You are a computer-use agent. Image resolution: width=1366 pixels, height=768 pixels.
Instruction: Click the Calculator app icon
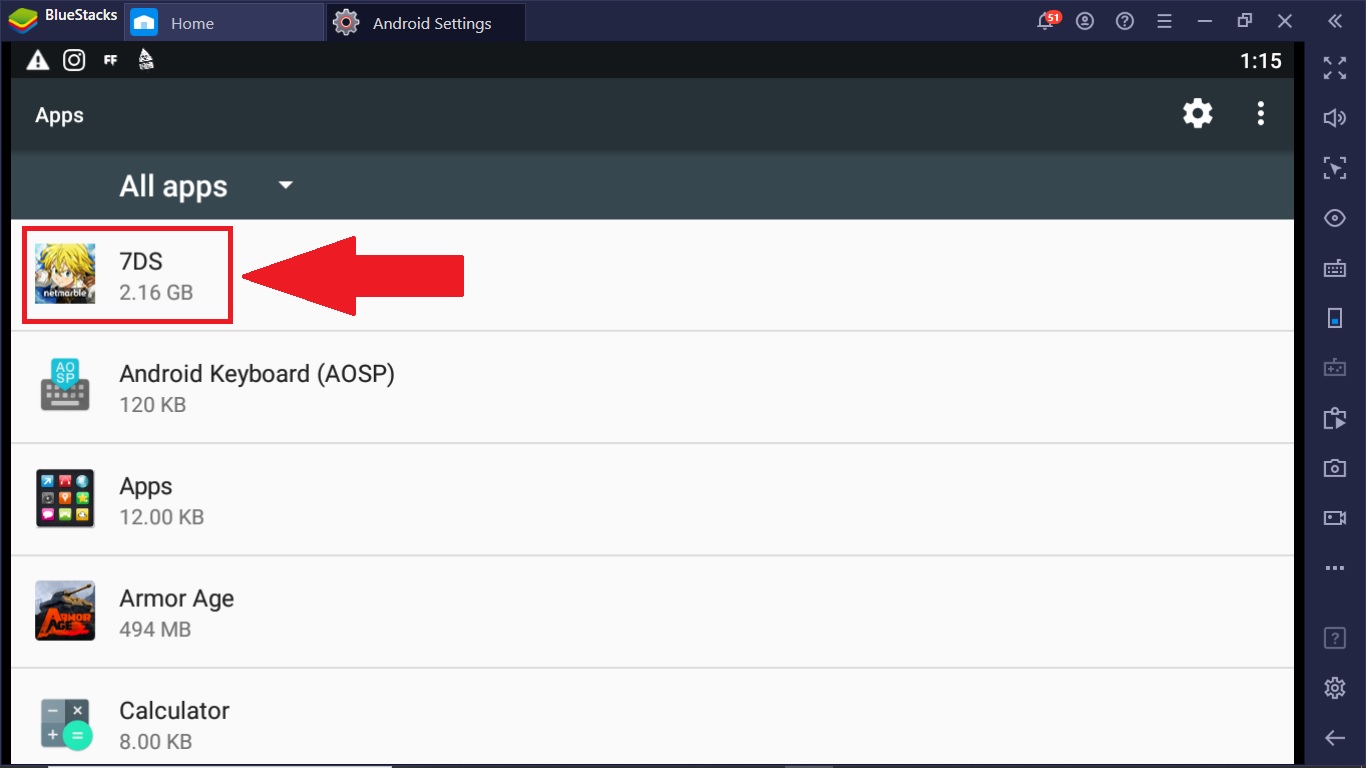(65, 723)
